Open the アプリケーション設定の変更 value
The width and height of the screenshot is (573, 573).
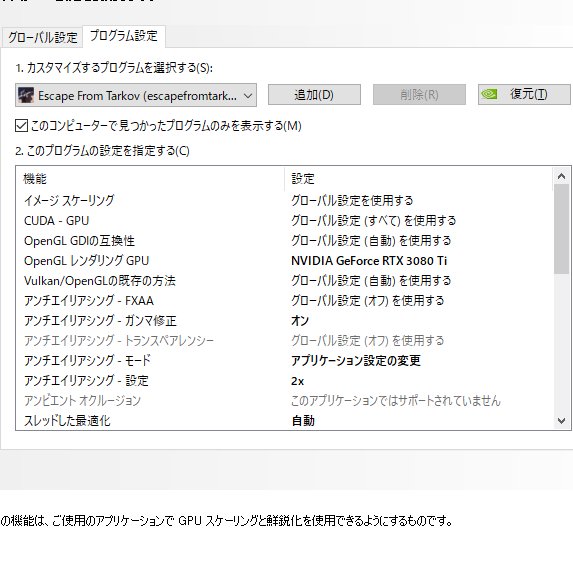coord(356,361)
